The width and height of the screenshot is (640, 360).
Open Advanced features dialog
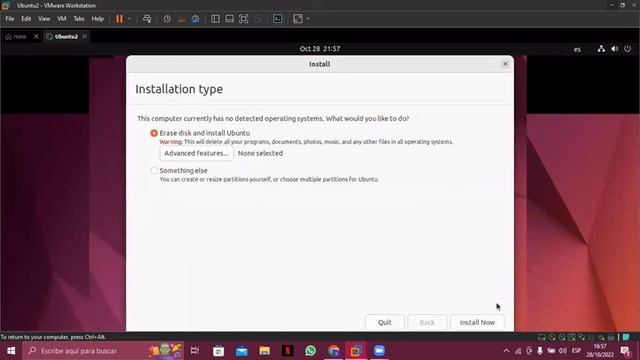tap(196, 153)
